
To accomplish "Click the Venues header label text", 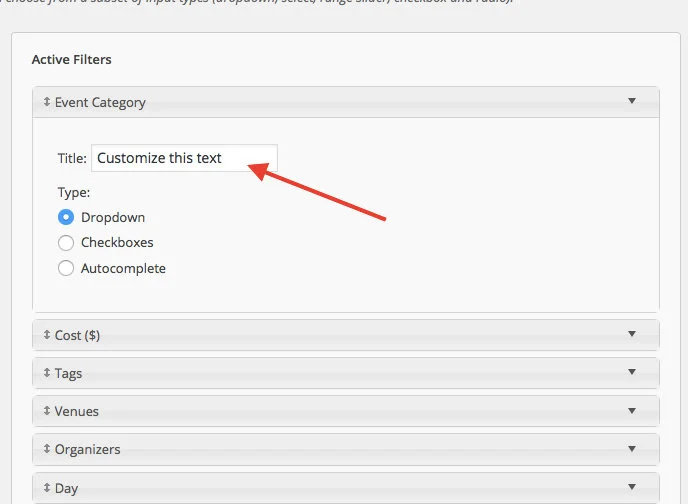I will coord(77,412).
